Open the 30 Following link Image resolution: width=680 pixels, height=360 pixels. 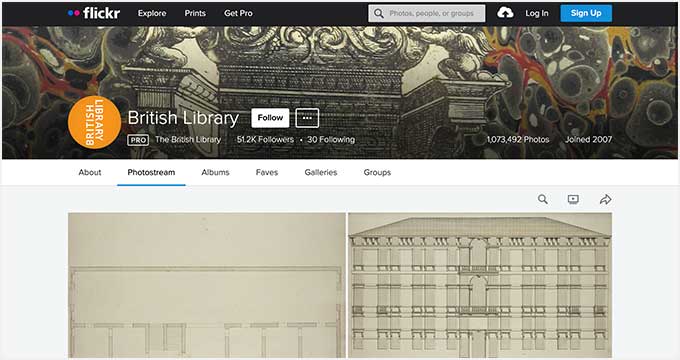(x=331, y=140)
